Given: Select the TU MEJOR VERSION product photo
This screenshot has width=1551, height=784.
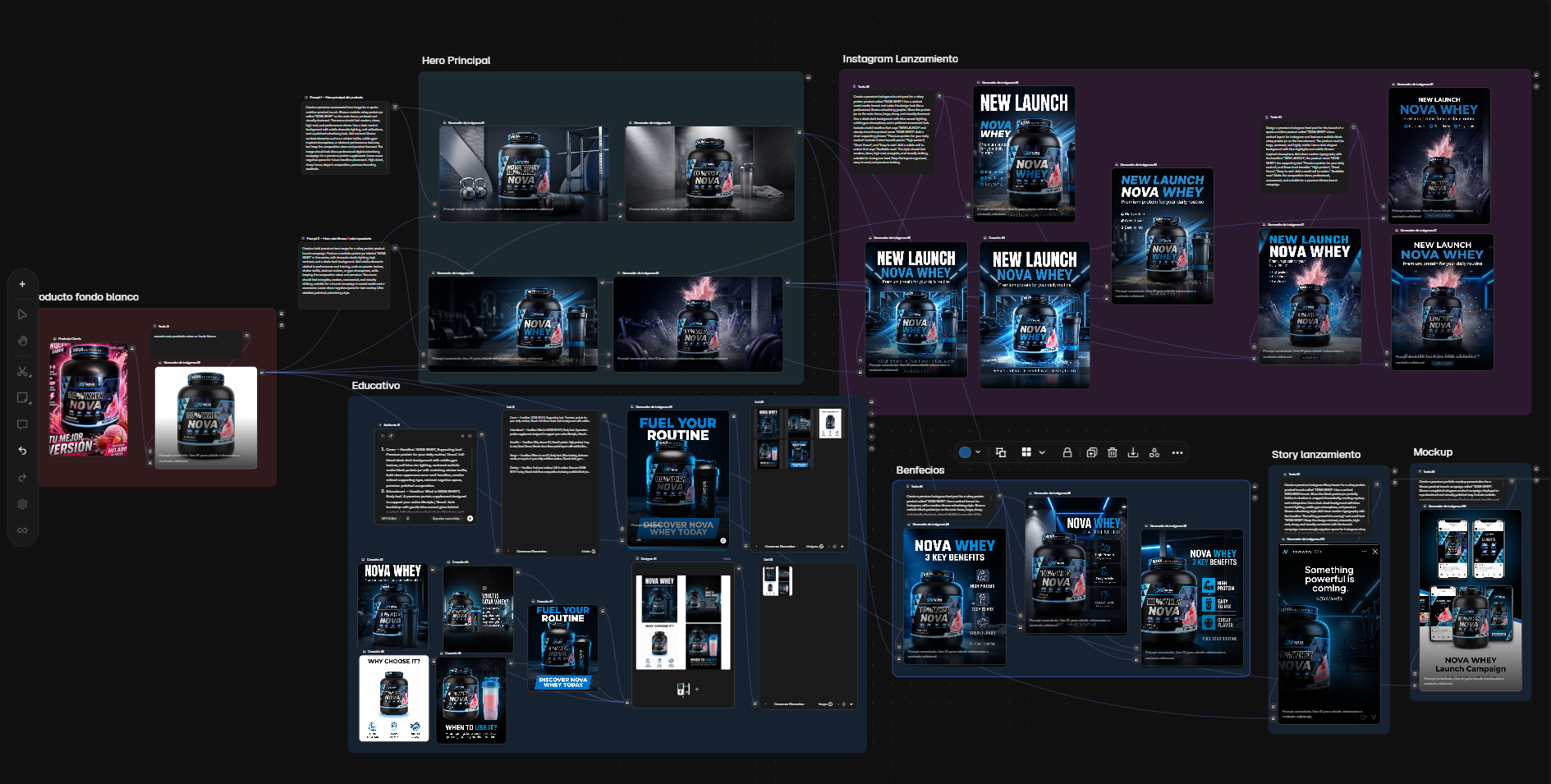Looking at the screenshot, I should point(89,400).
